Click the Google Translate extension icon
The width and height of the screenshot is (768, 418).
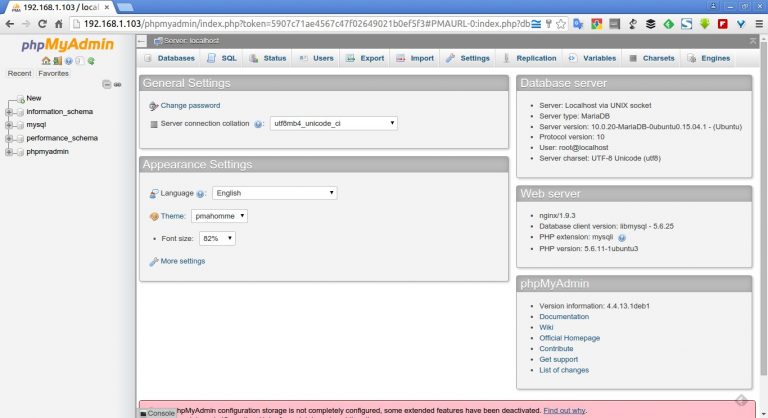click(x=578, y=24)
